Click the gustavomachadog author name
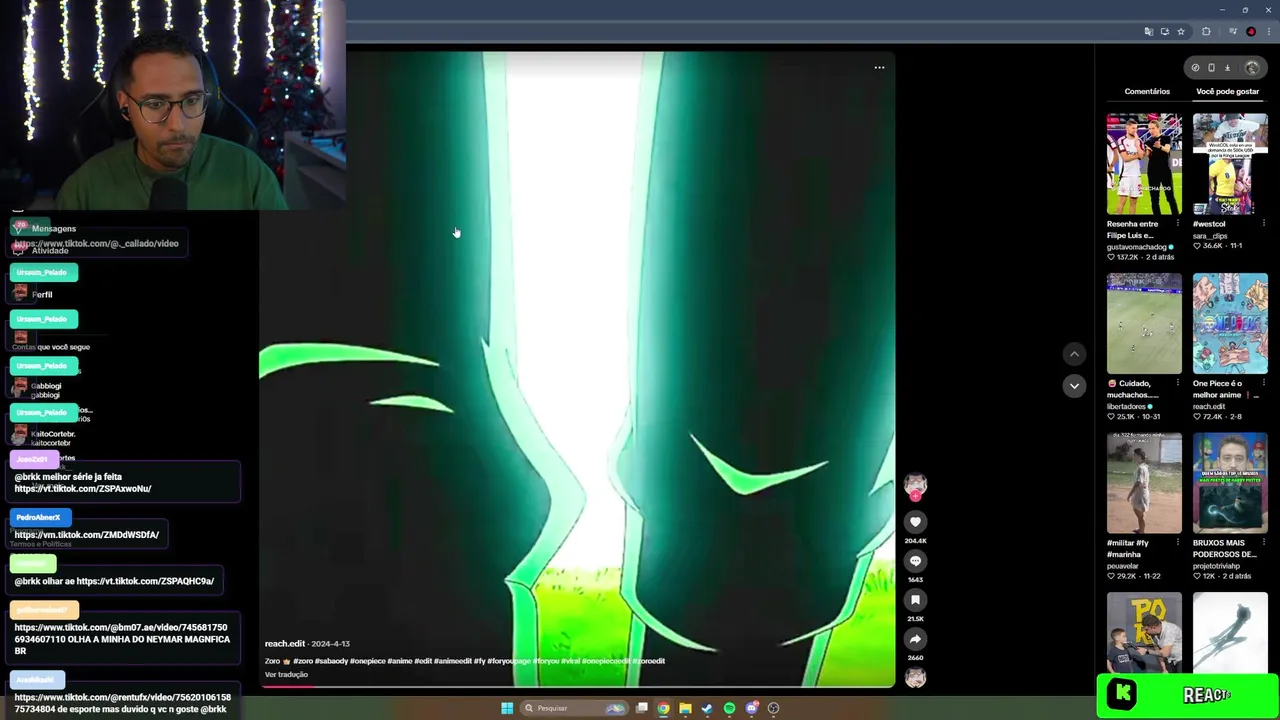Screen dimensions: 1280x720 1137,247
